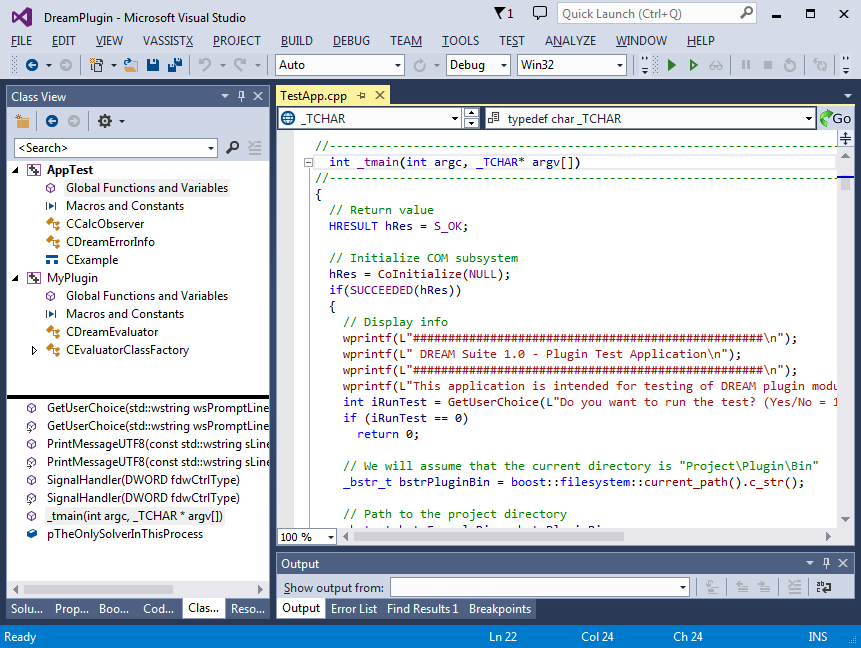
Task: Click the Quick Launch search field
Action: tap(649, 13)
